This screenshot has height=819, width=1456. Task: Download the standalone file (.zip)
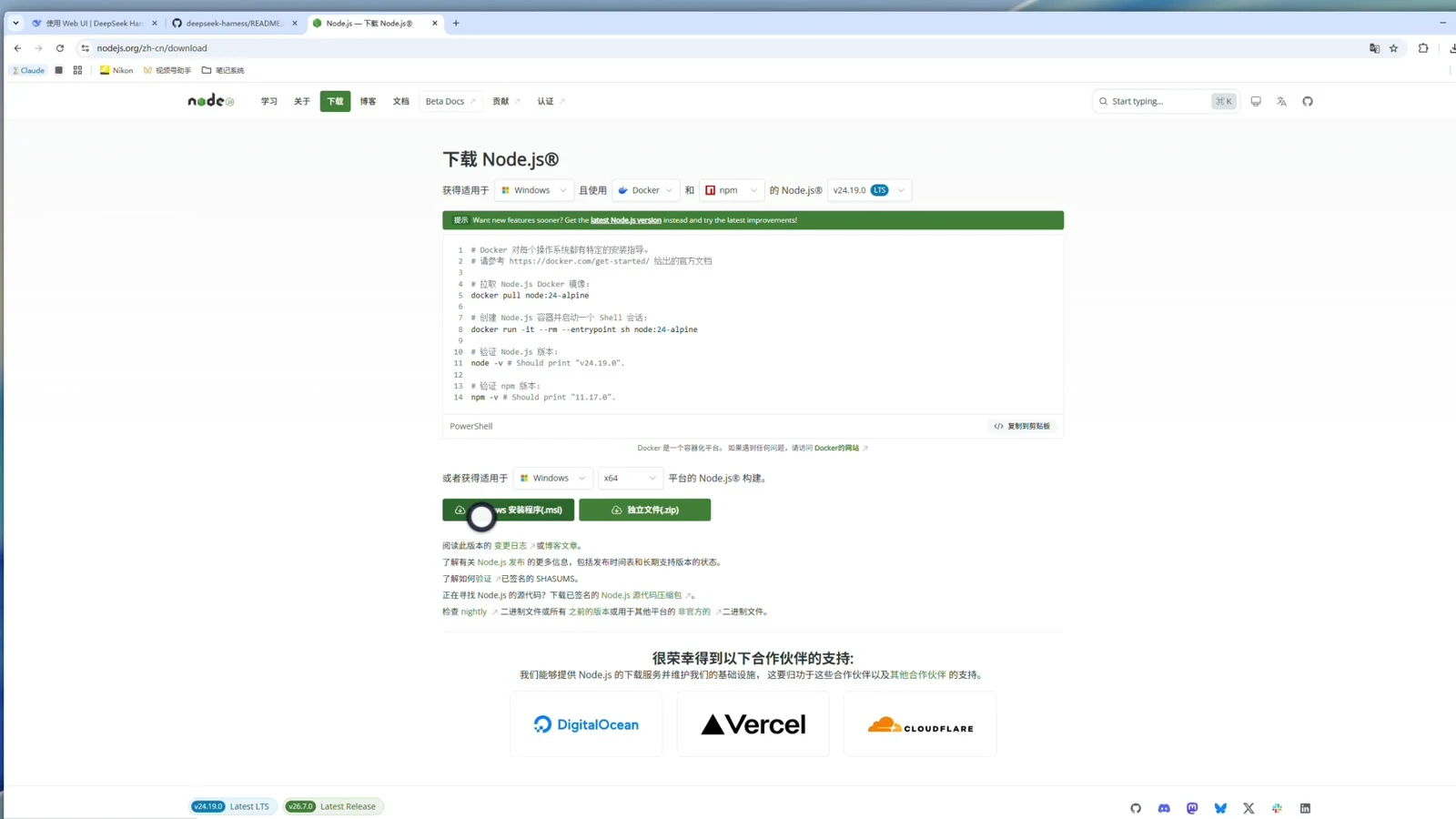pyautogui.click(x=644, y=510)
